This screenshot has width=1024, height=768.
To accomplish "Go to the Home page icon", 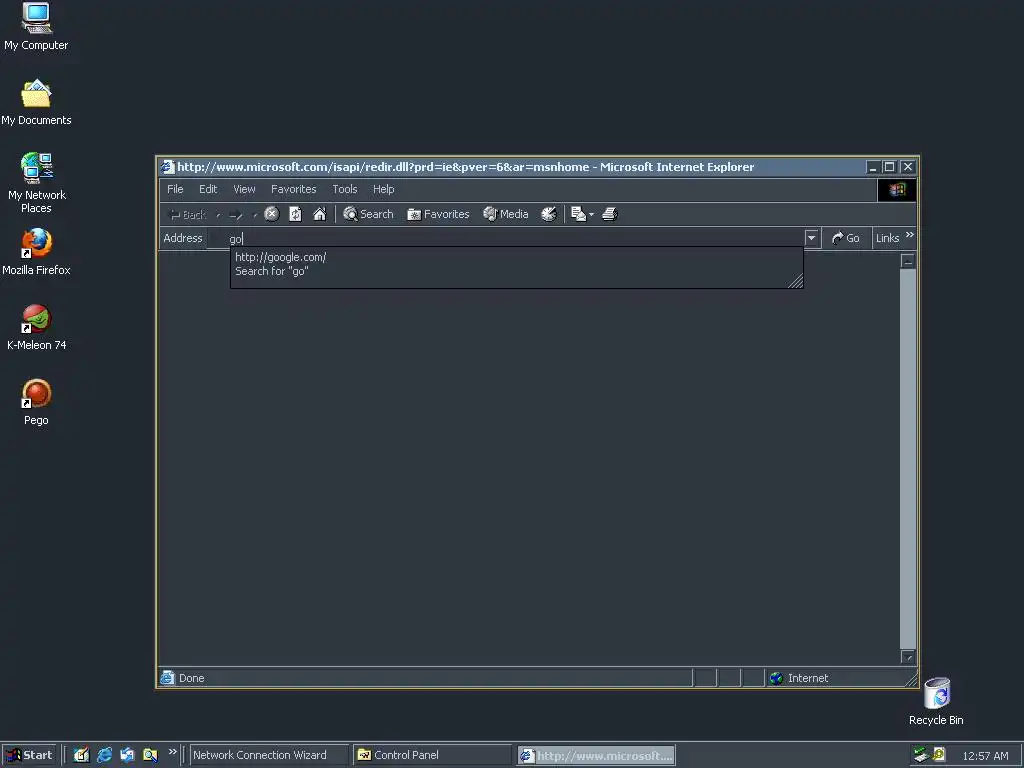I will click(319, 214).
